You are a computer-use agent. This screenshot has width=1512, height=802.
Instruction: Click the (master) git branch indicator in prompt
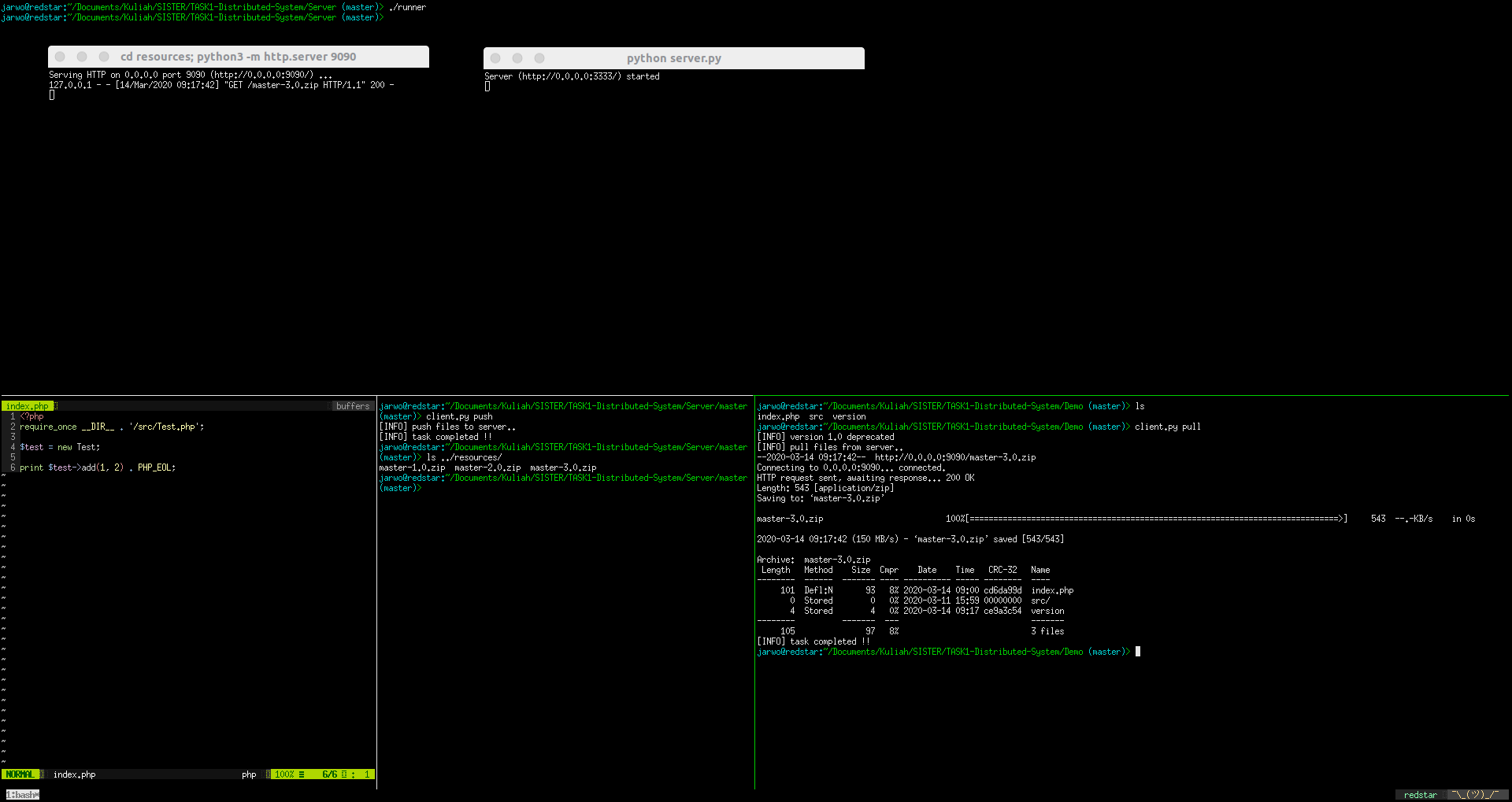pos(1106,651)
